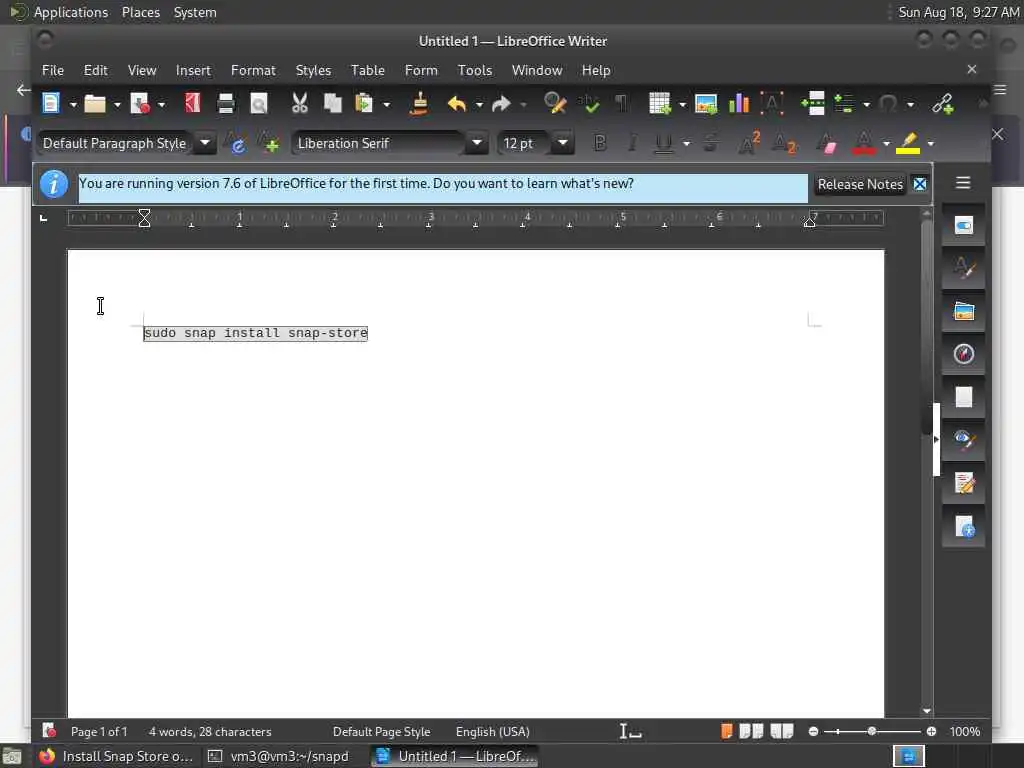Click the Insert Page Break icon

pos(813,103)
